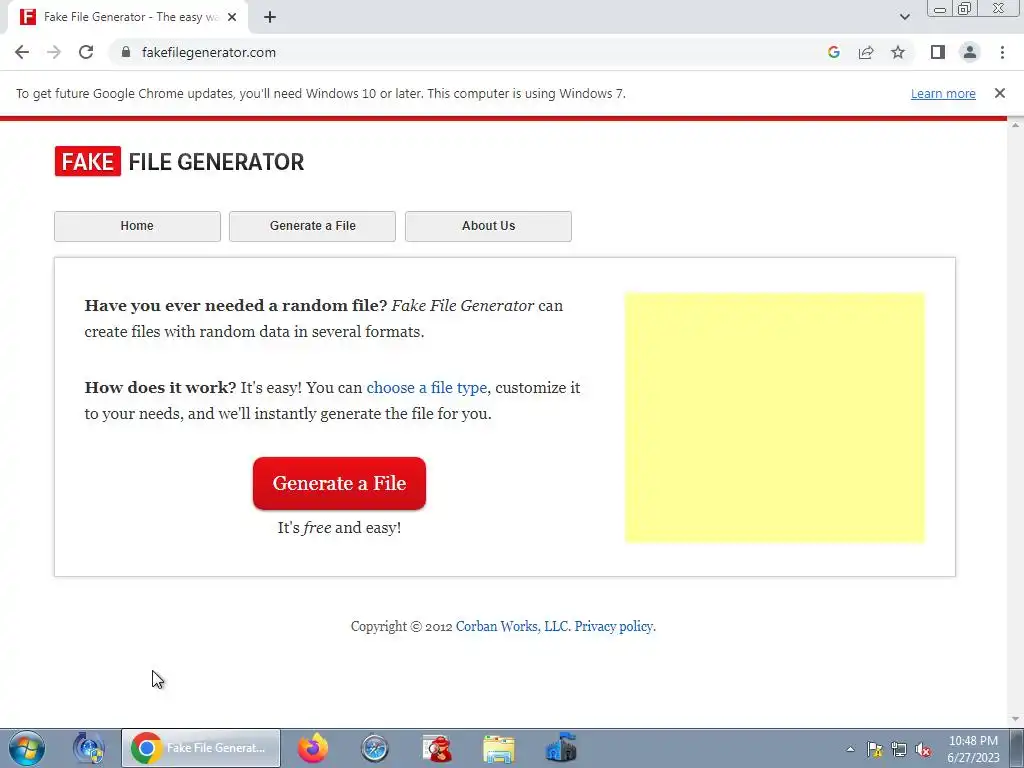
Task: Click the red Generate a File button
Action: point(339,483)
